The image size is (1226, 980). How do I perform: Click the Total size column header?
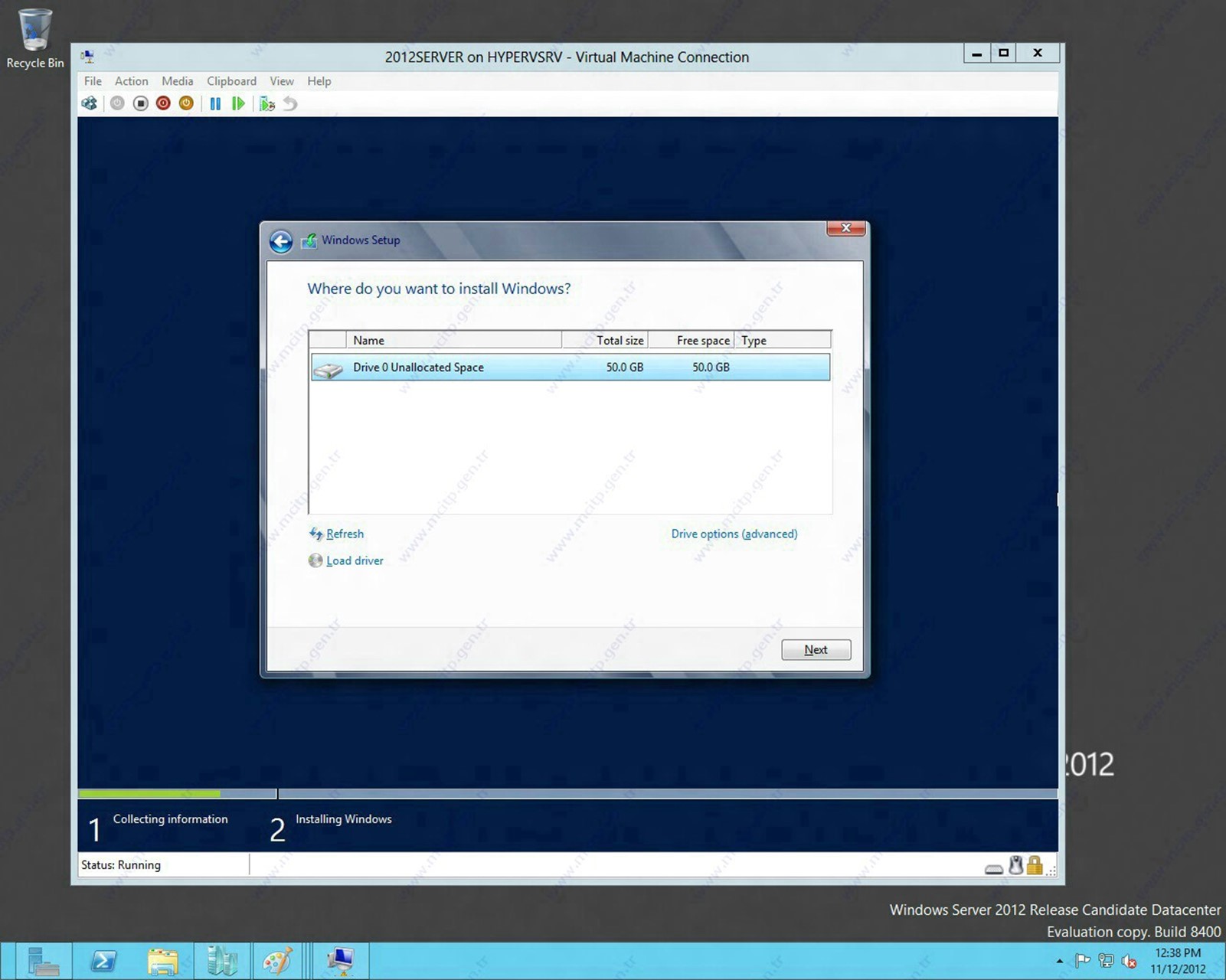pos(605,340)
